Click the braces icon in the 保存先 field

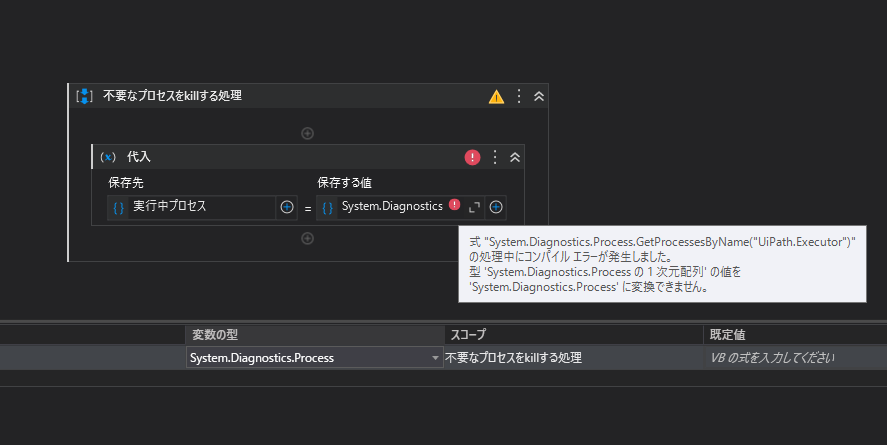[118, 208]
